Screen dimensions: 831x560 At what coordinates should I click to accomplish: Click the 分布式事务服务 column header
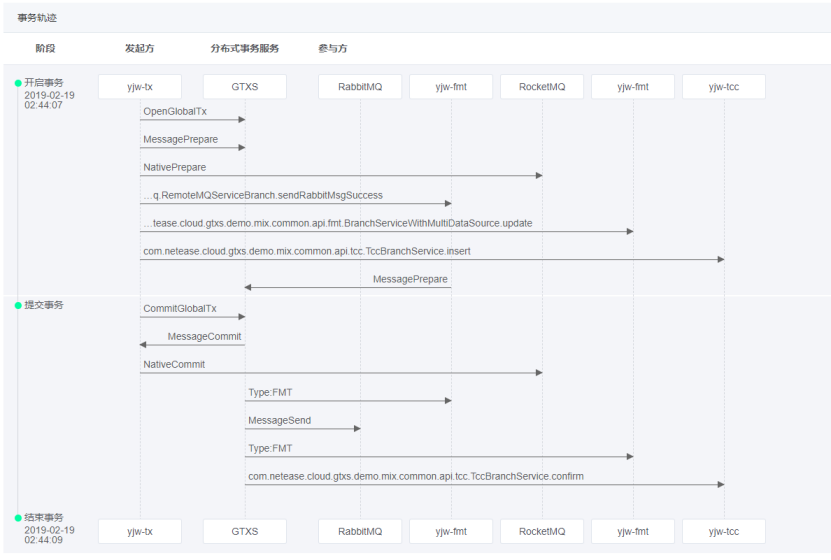[244, 48]
